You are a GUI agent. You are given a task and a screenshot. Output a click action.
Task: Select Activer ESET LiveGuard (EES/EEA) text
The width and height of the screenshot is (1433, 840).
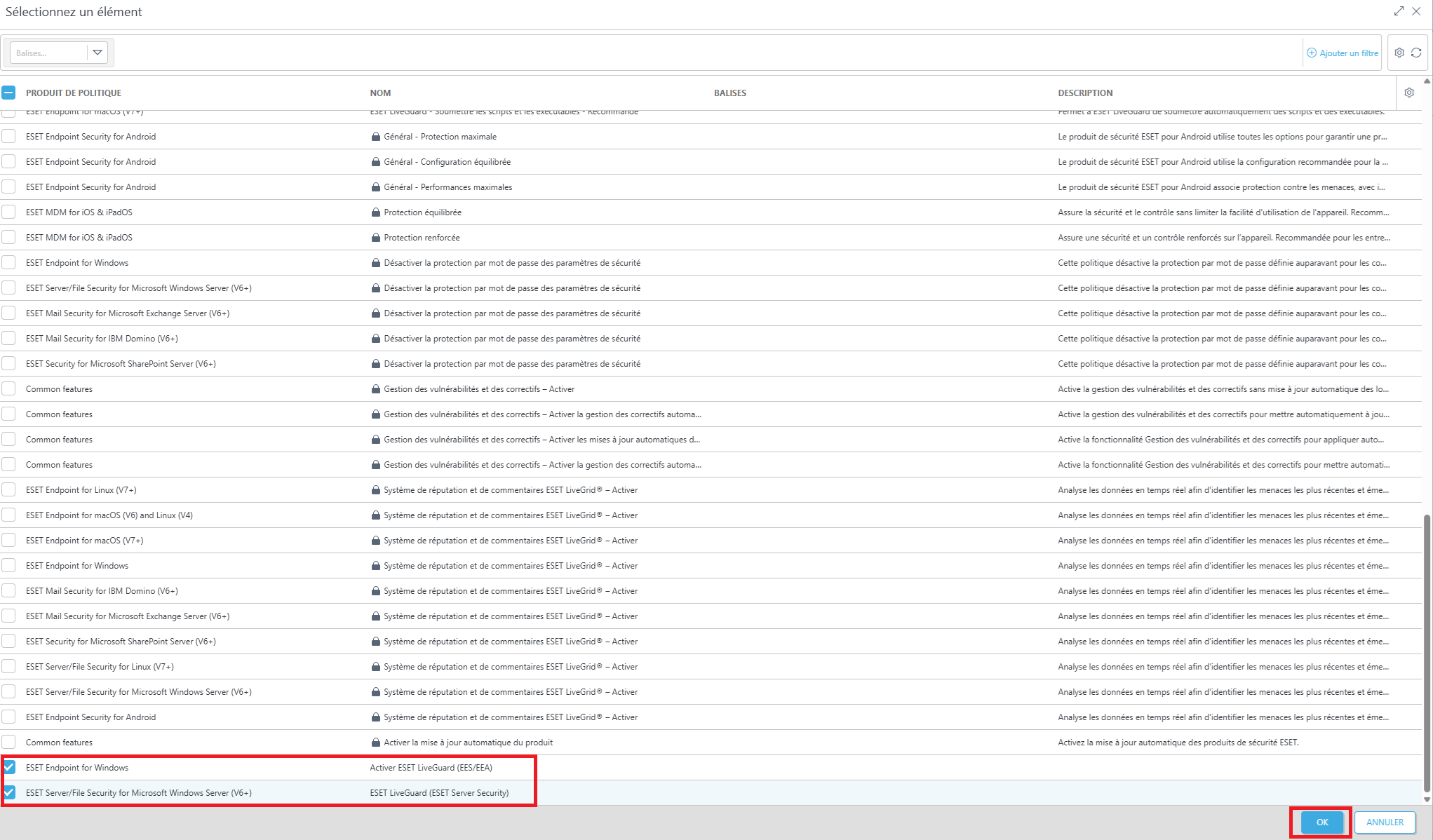click(x=431, y=768)
